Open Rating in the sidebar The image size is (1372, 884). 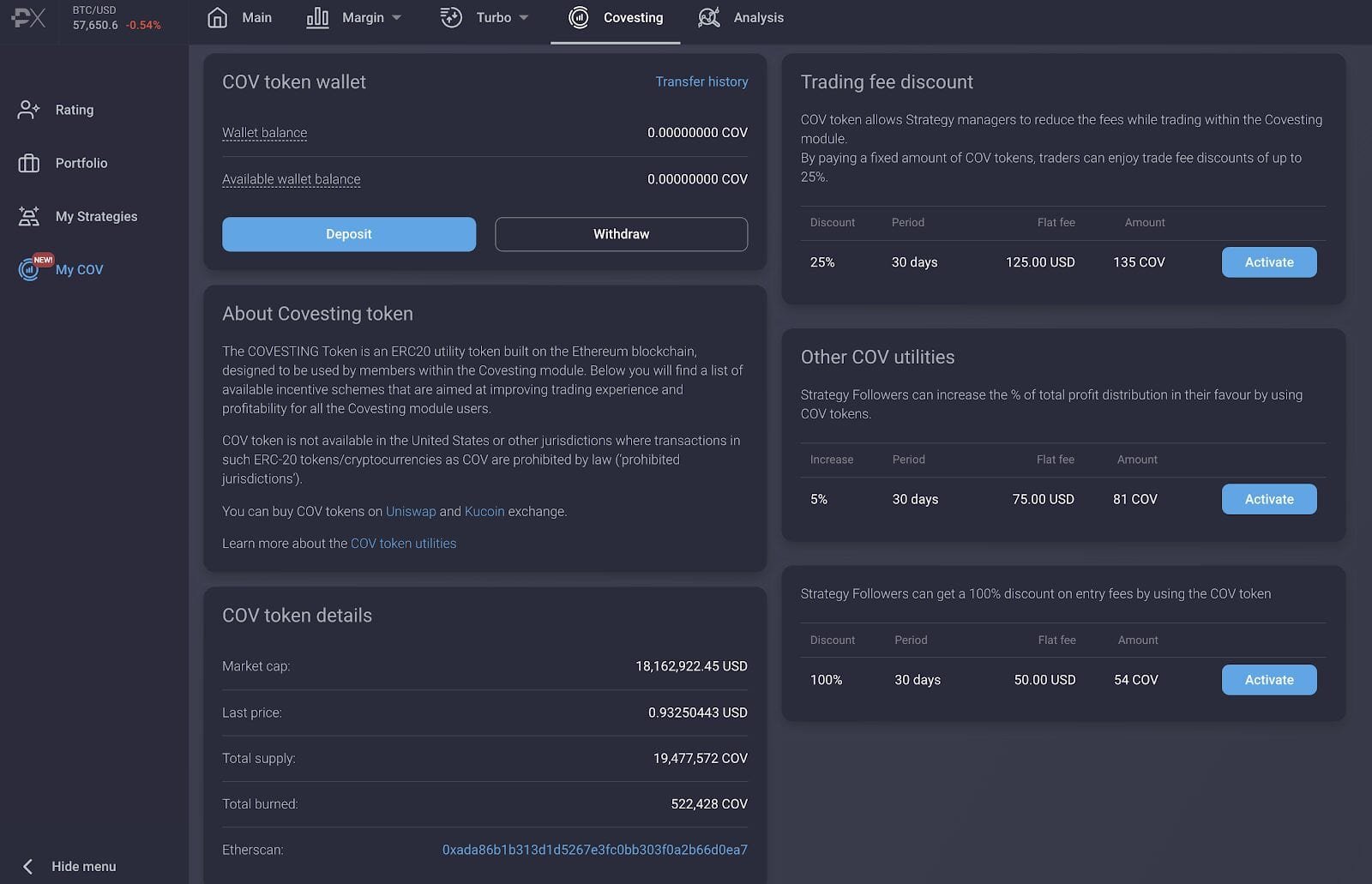point(75,110)
